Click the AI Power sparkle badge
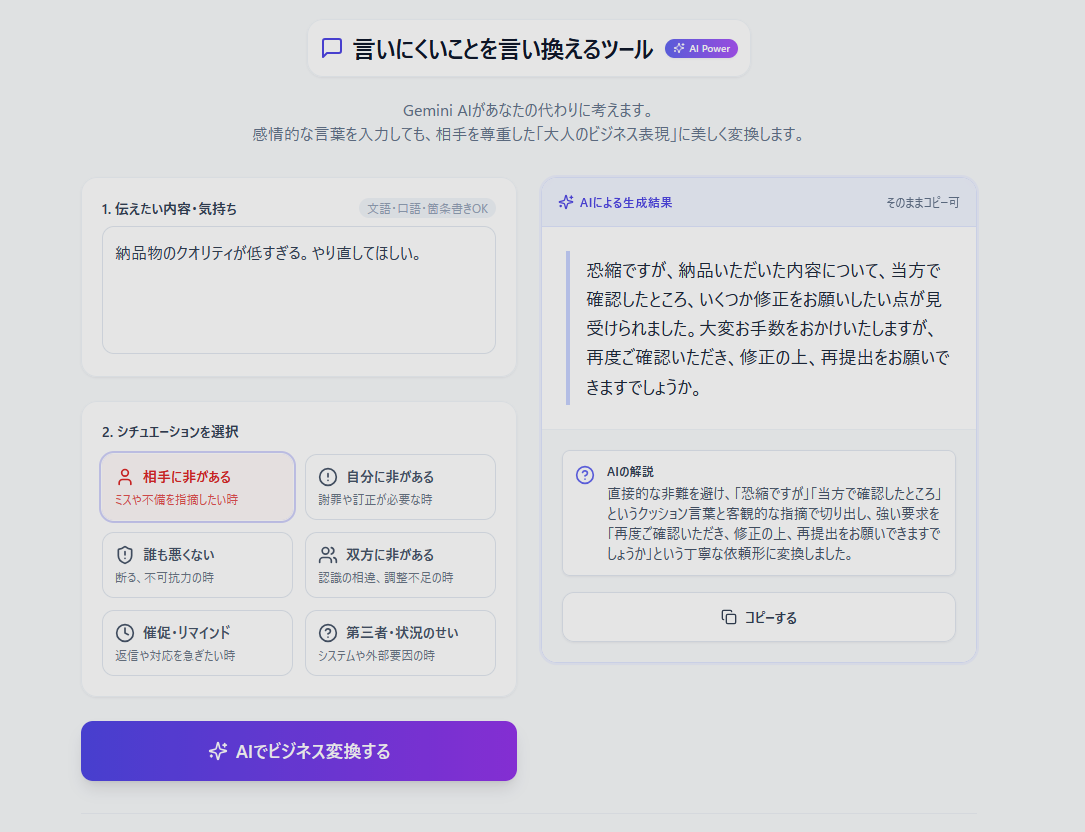Image resolution: width=1085 pixels, height=832 pixels. click(701, 47)
